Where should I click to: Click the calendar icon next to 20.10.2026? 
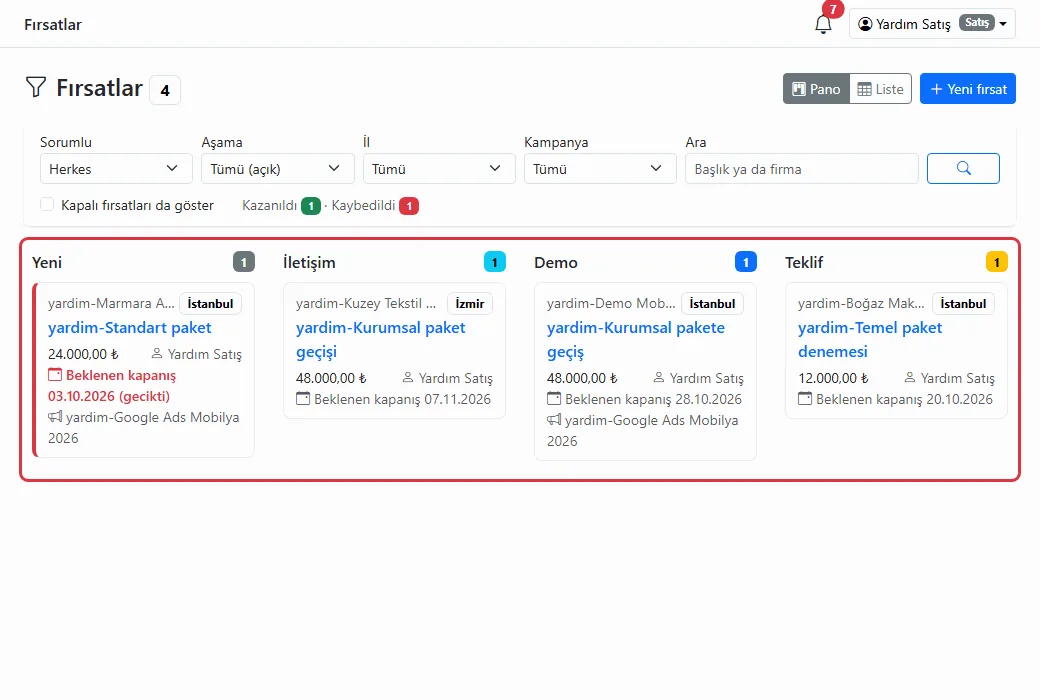[805, 399]
